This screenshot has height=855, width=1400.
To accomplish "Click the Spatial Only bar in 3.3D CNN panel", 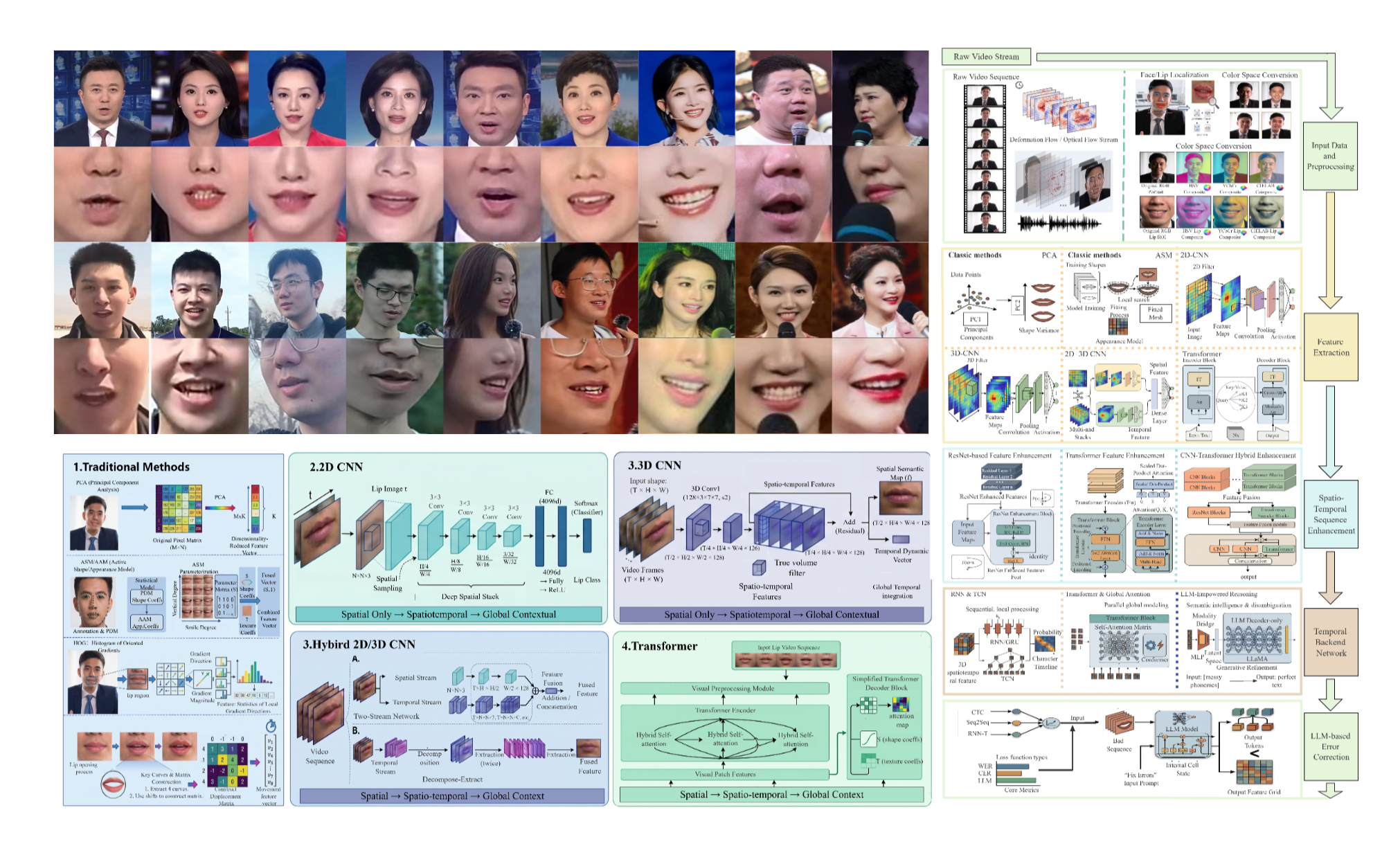I will click(771, 614).
